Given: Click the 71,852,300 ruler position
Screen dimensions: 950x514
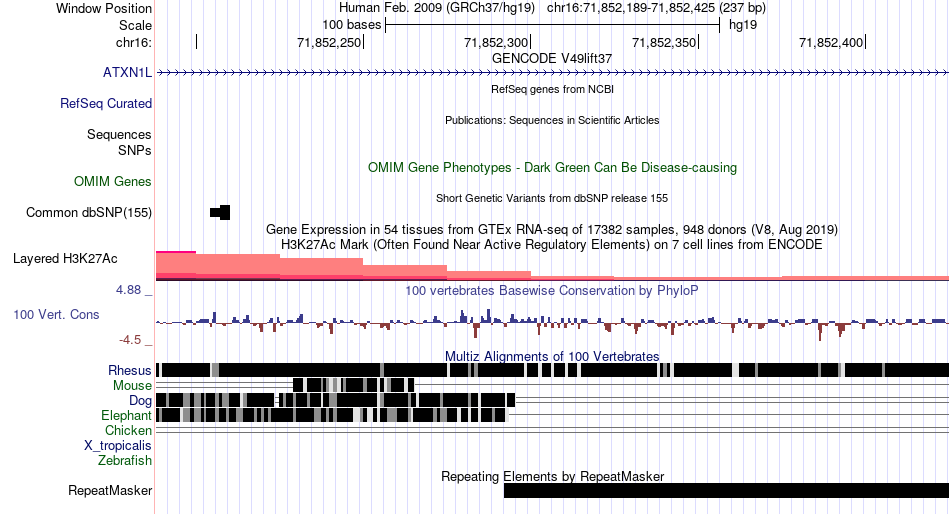Looking at the screenshot, I should (496, 43).
